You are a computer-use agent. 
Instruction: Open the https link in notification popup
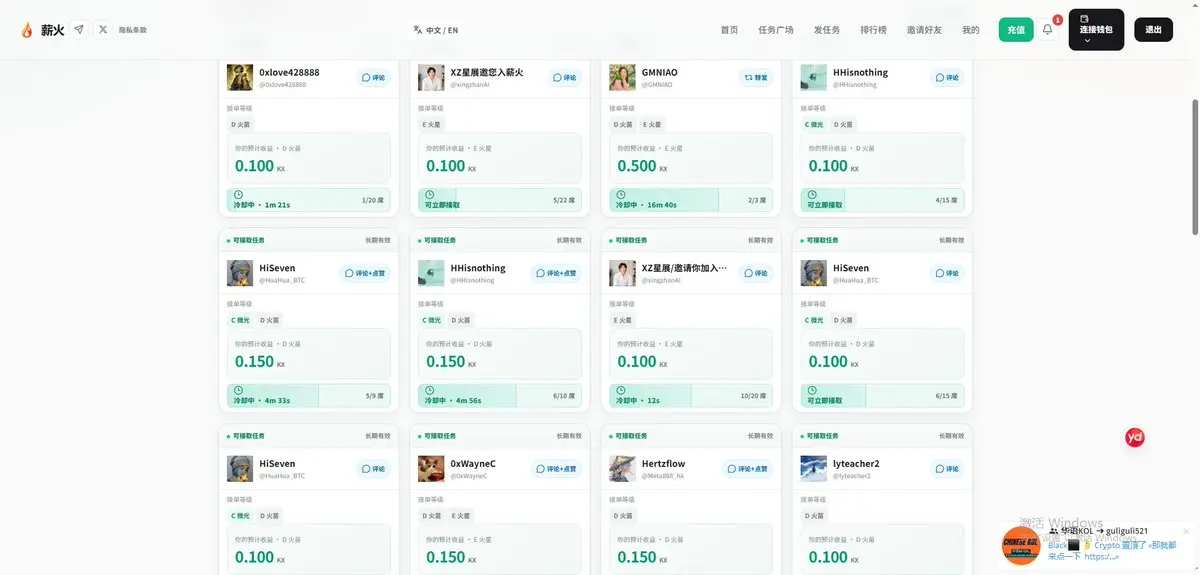pos(1104,556)
